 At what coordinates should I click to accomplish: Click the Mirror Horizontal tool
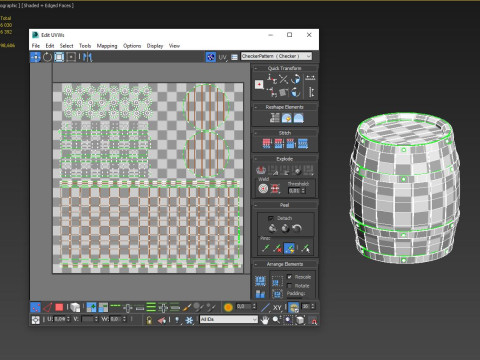[87, 57]
